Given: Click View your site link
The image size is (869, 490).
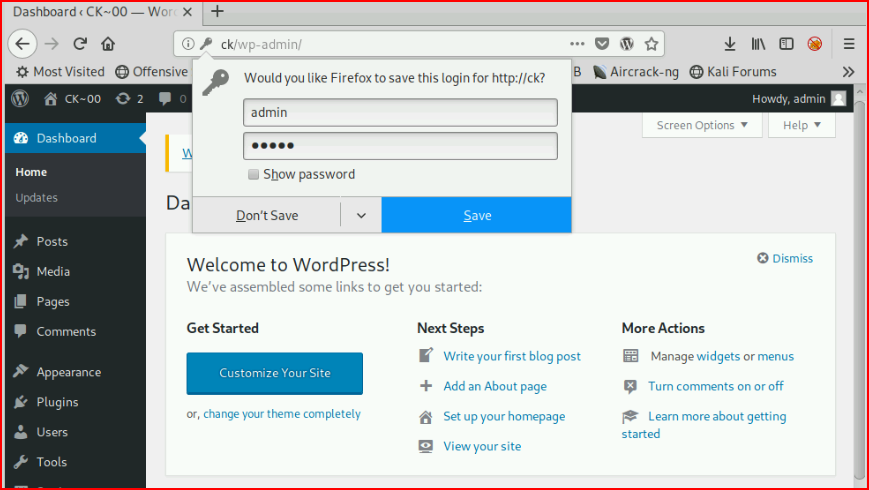Looking at the screenshot, I should click(x=482, y=446).
